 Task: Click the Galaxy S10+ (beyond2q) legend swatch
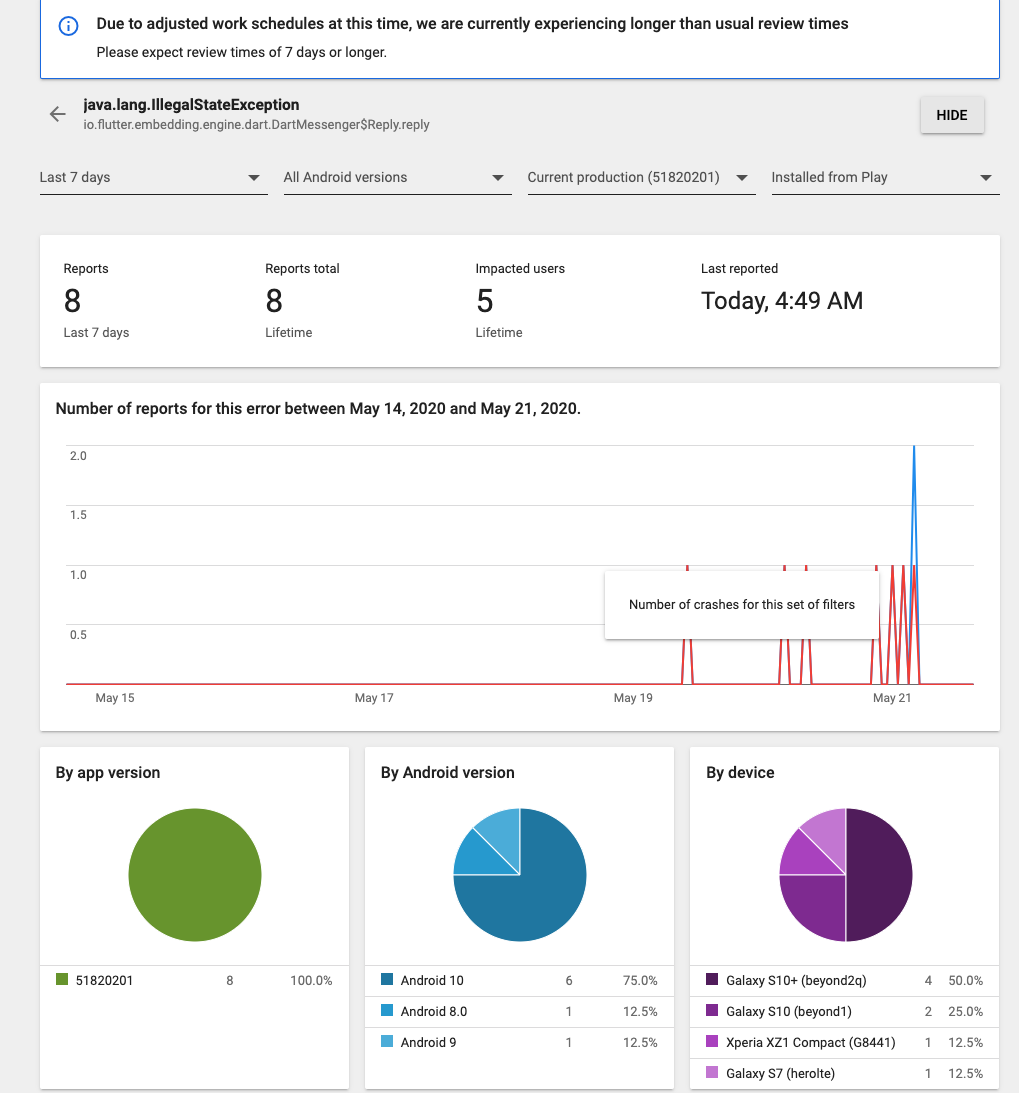[x=712, y=979]
